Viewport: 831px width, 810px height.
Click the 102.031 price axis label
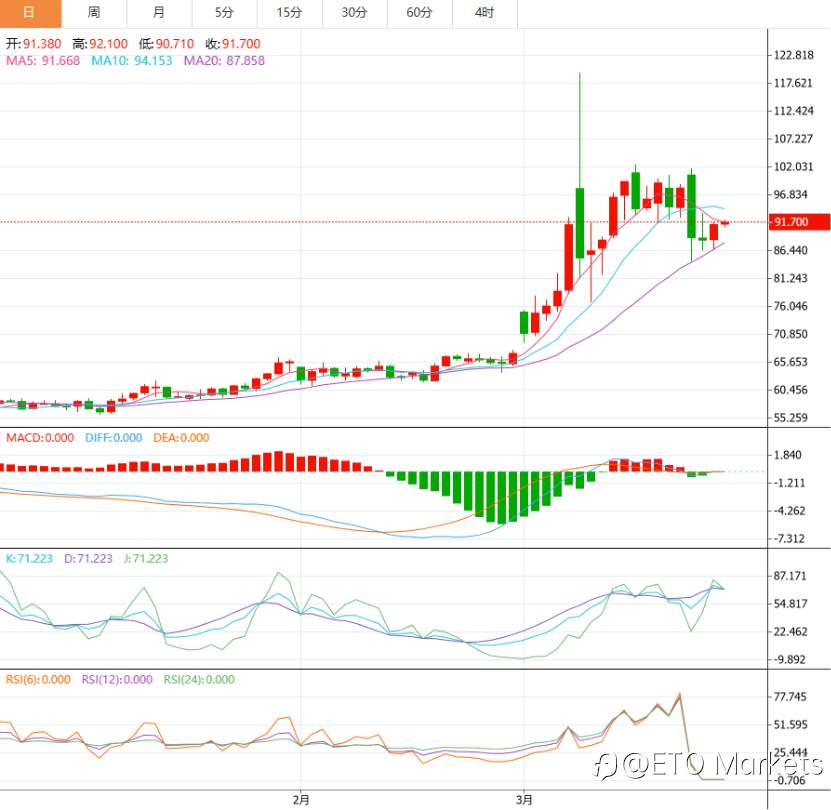pyautogui.click(x=793, y=167)
